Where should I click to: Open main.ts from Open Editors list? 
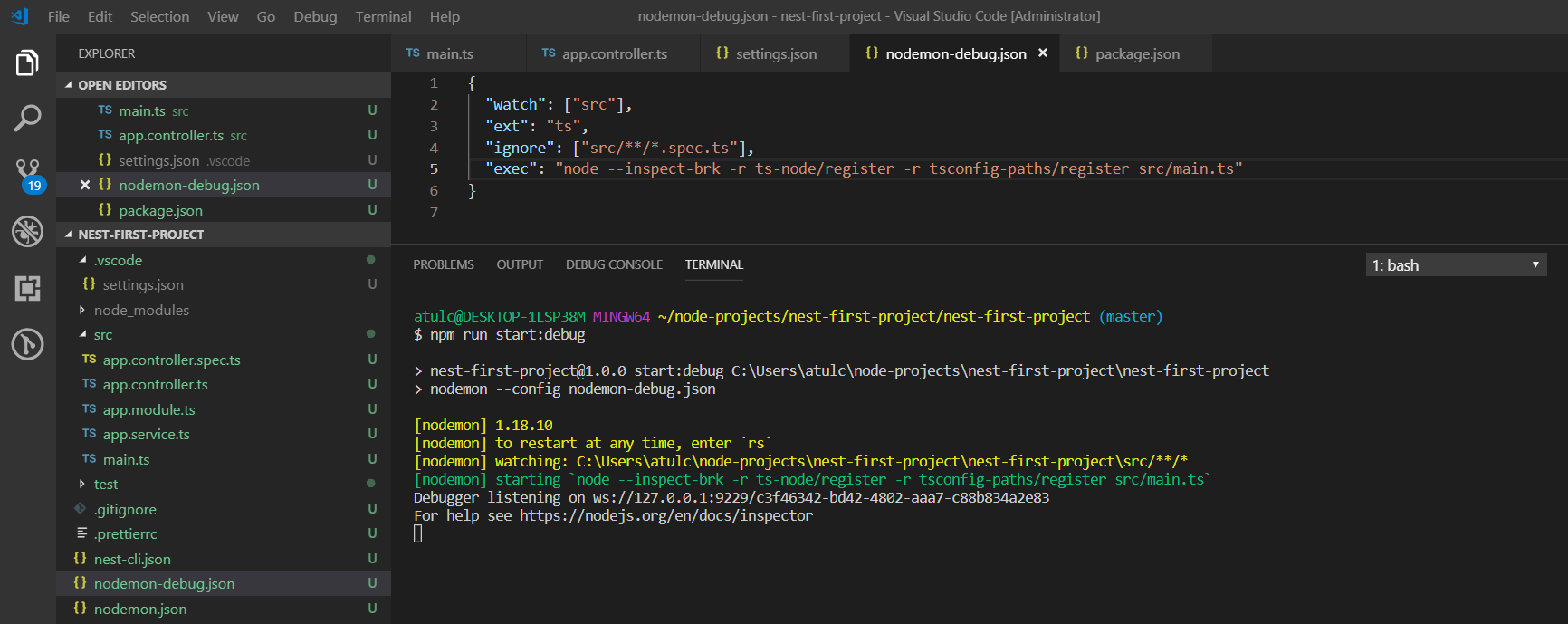(224, 110)
